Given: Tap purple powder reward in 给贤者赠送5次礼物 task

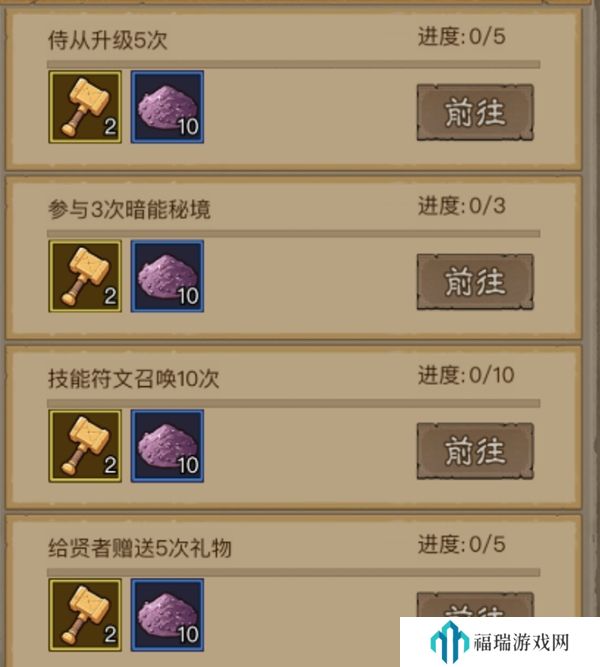Looking at the screenshot, I should pos(167,615).
